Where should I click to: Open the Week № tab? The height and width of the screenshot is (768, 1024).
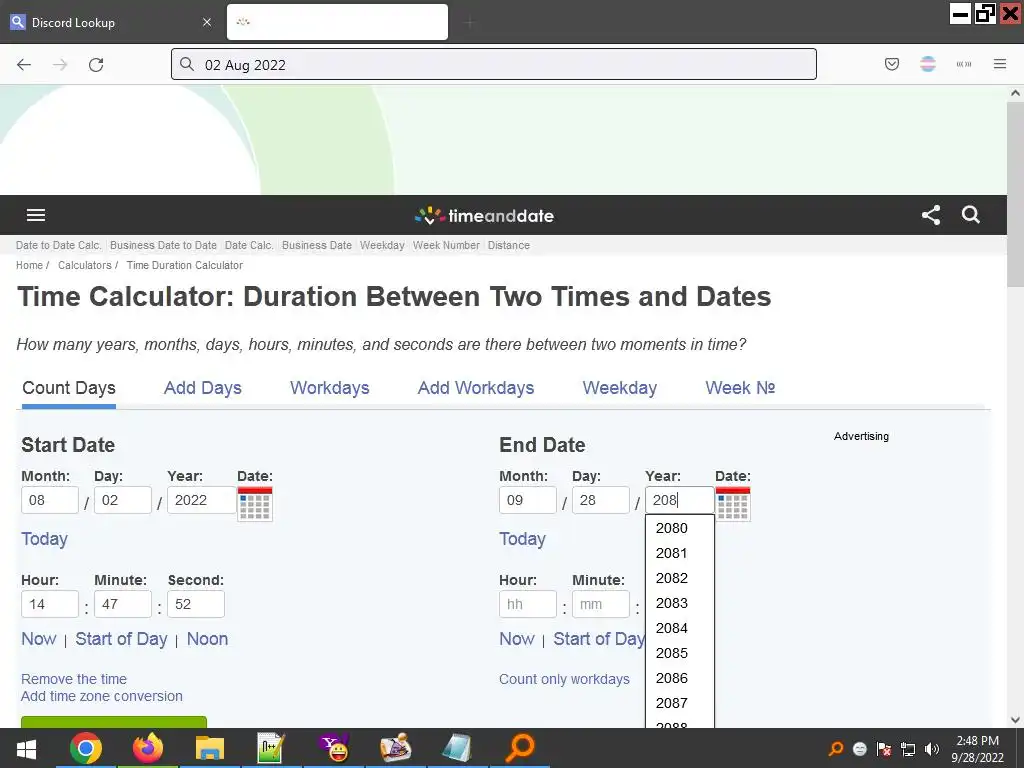click(x=740, y=388)
